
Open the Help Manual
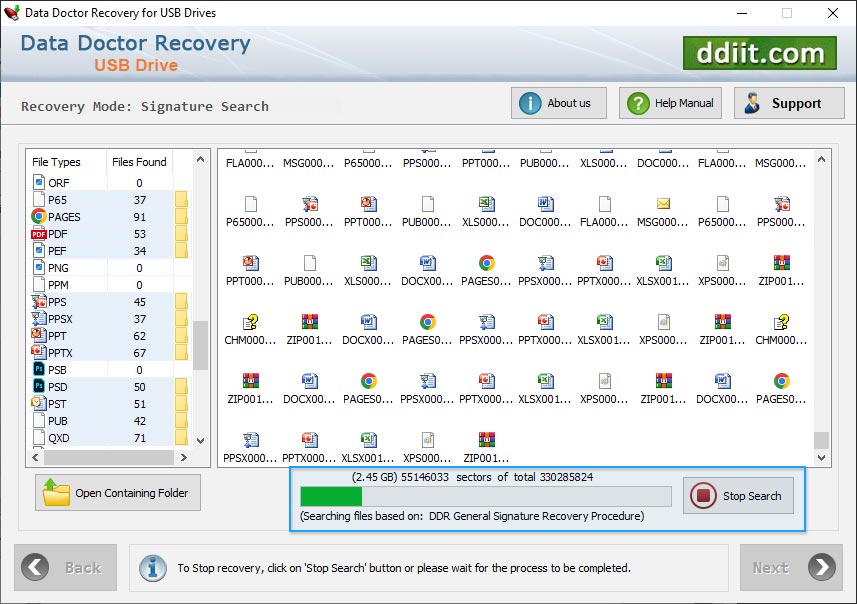click(x=671, y=103)
